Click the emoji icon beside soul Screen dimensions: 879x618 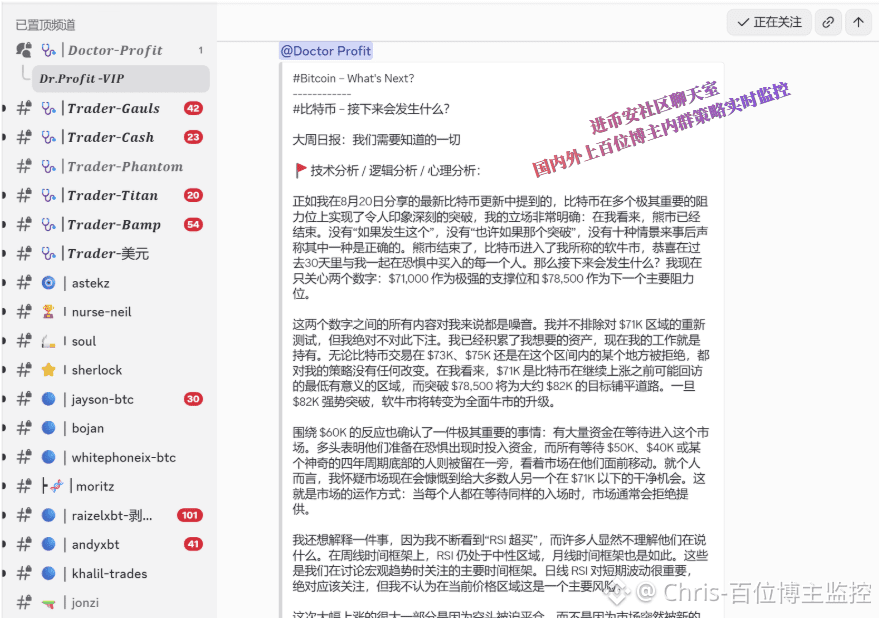point(49,341)
